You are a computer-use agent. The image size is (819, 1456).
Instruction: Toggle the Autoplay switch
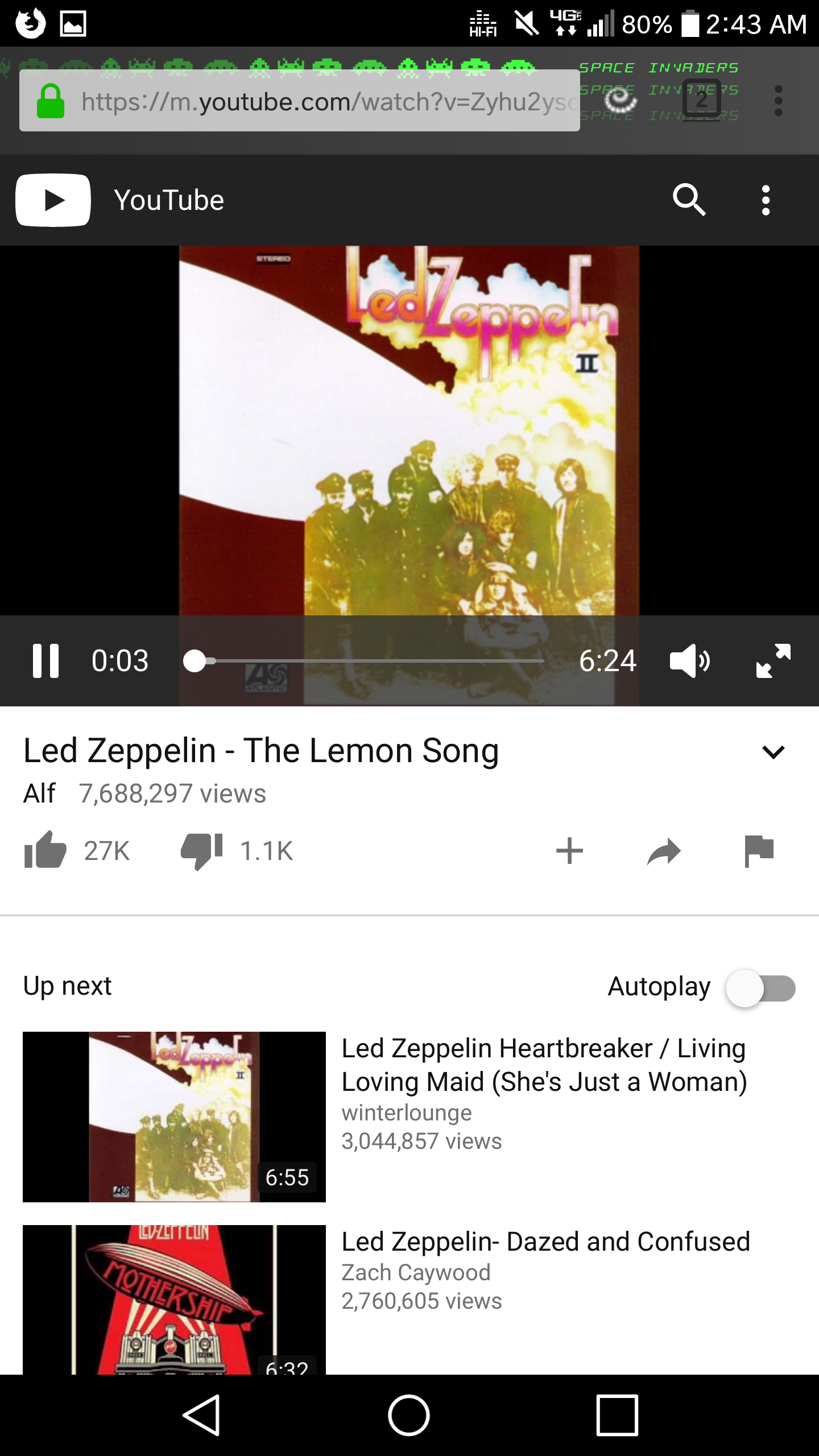point(760,988)
